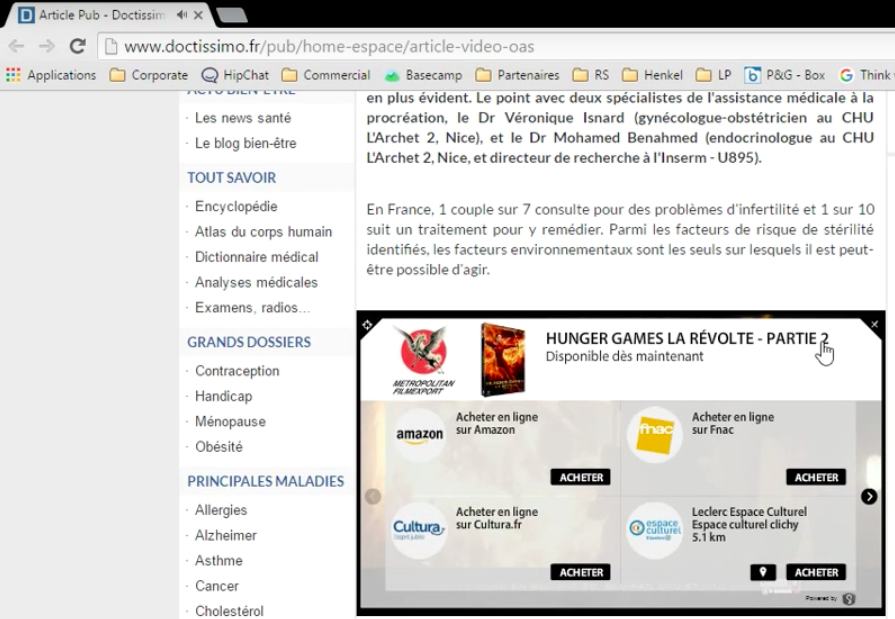Select the Article Pub - Doctissimo tab
The height and width of the screenshot is (619, 895).
pyautogui.click(x=108, y=15)
